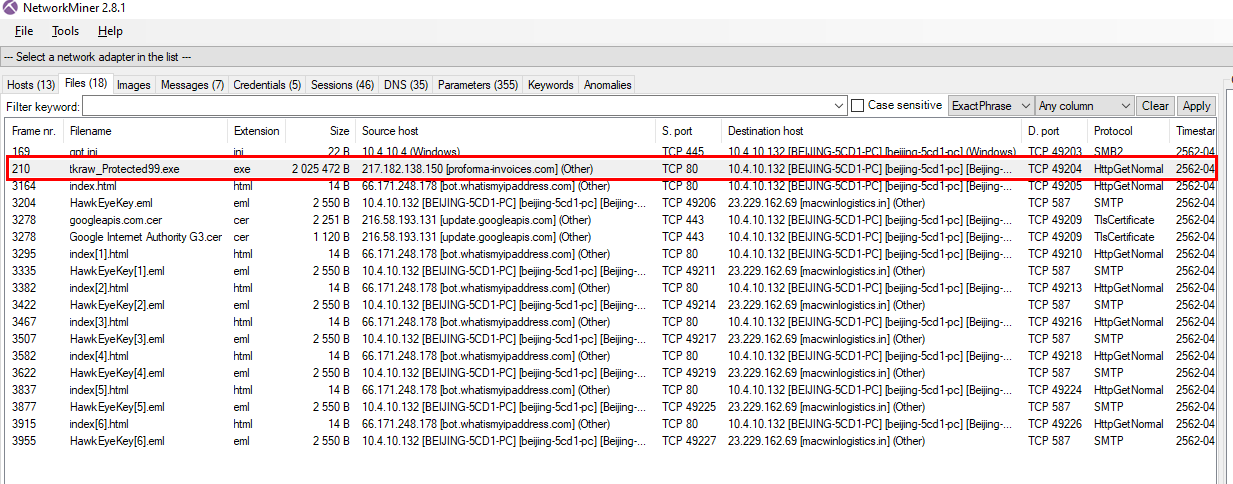Open the File menu
The height and width of the screenshot is (484, 1233).
point(24,31)
